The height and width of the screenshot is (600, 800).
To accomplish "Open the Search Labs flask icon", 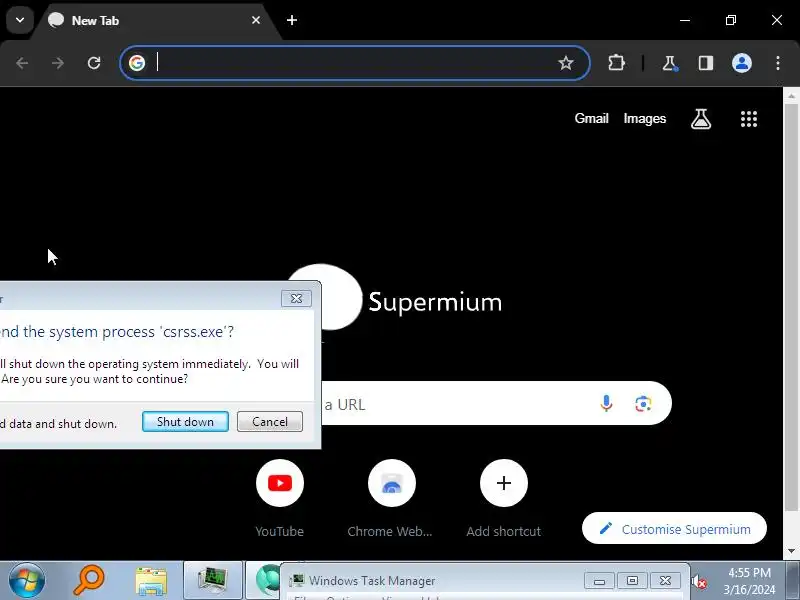I will pos(701,119).
